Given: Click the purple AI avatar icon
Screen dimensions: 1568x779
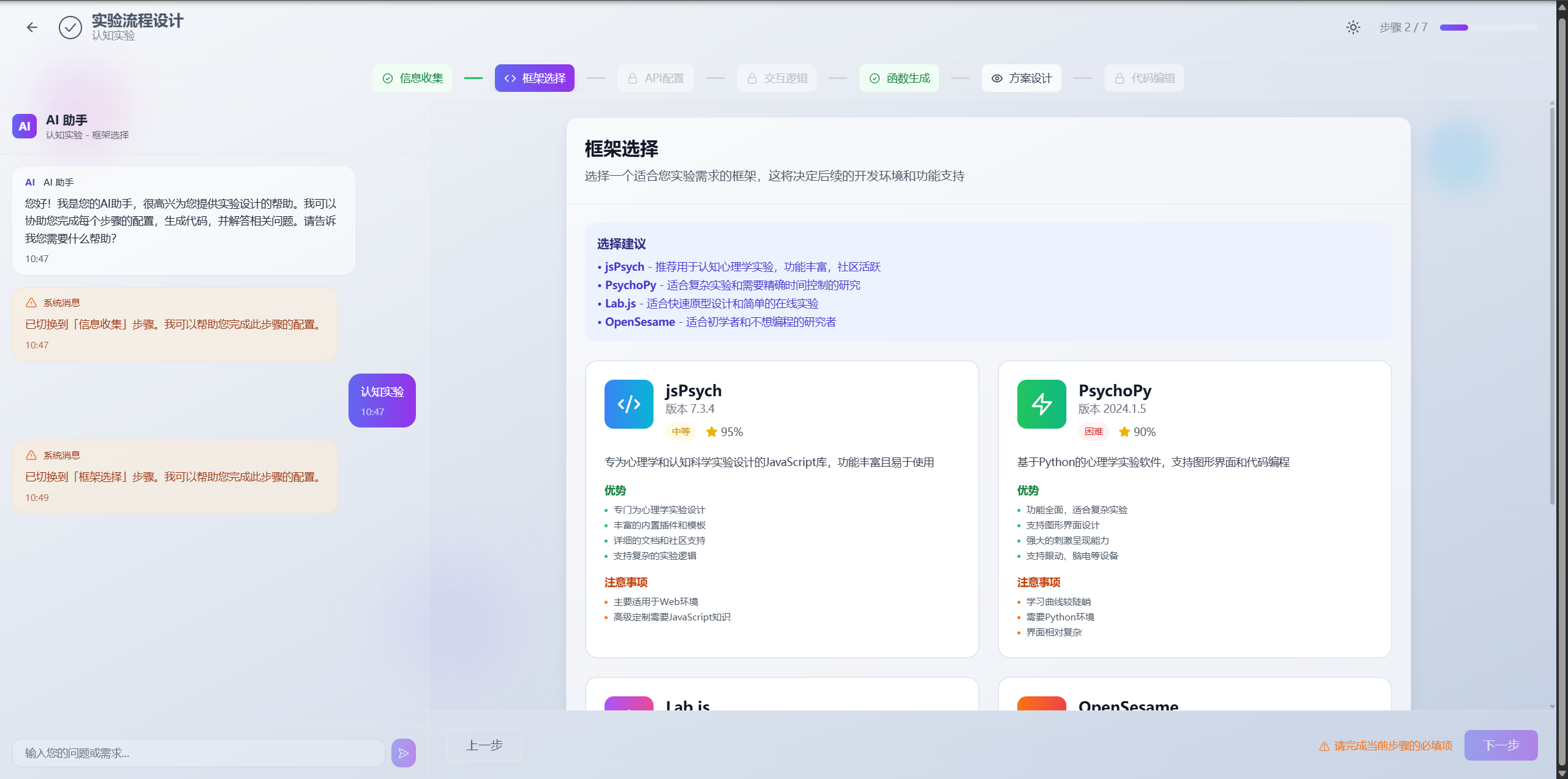Looking at the screenshot, I should [24, 126].
